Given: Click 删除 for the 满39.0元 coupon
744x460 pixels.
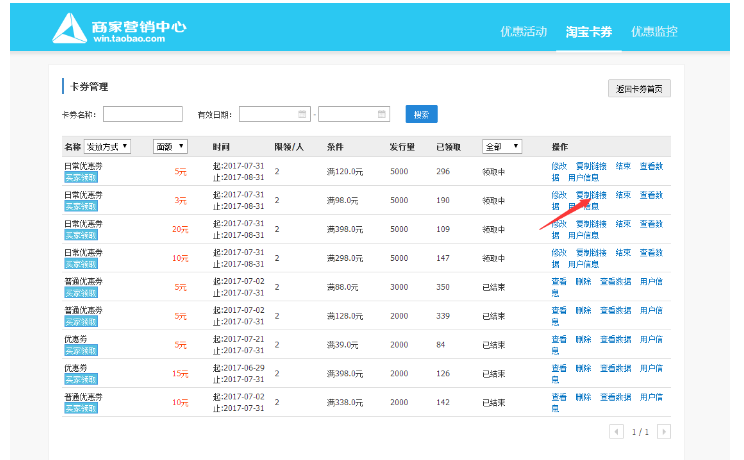Looking at the screenshot, I should coord(583,340).
